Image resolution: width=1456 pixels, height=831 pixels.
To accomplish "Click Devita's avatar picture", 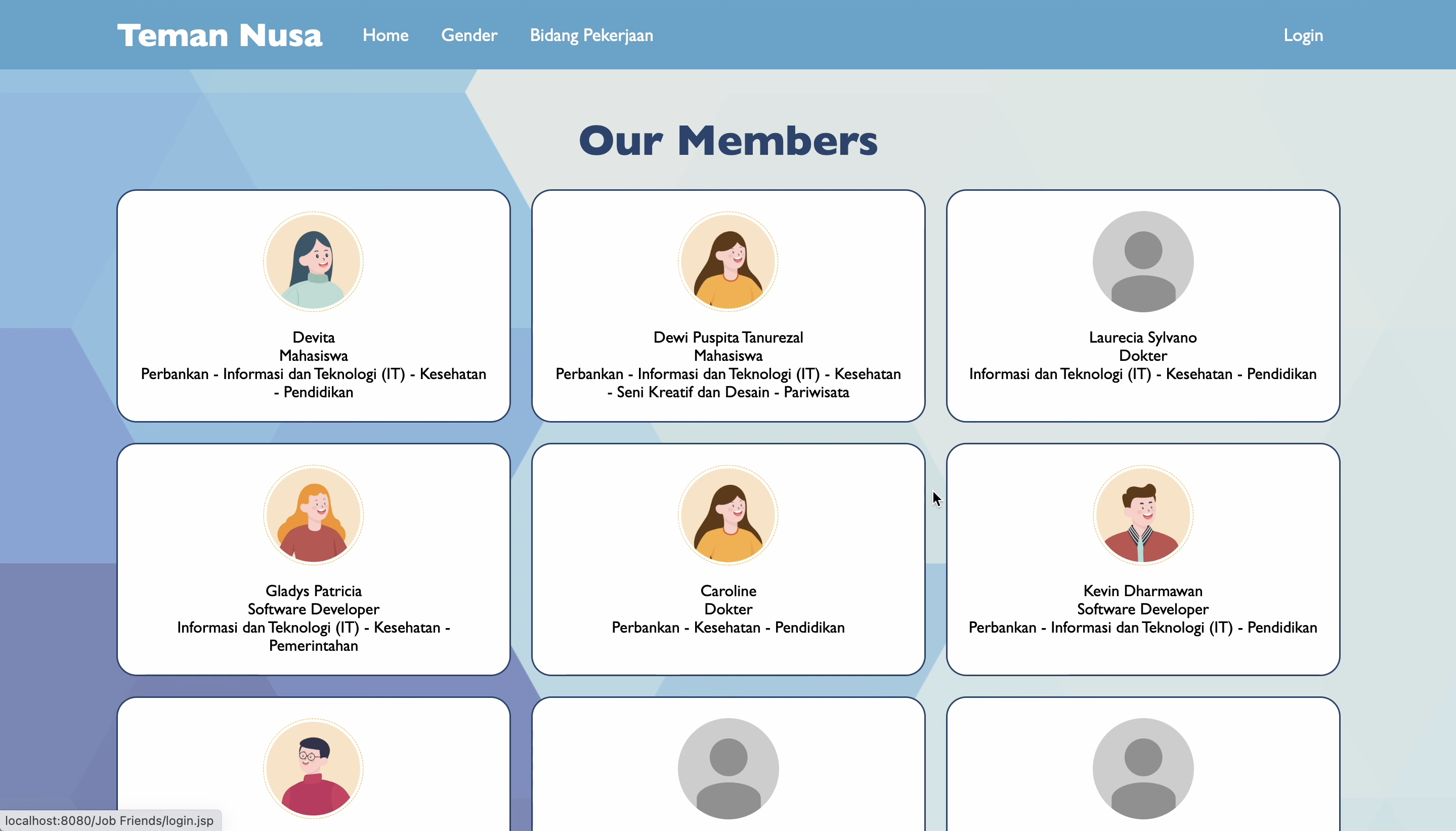I will pyautogui.click(x=313, y=262).
